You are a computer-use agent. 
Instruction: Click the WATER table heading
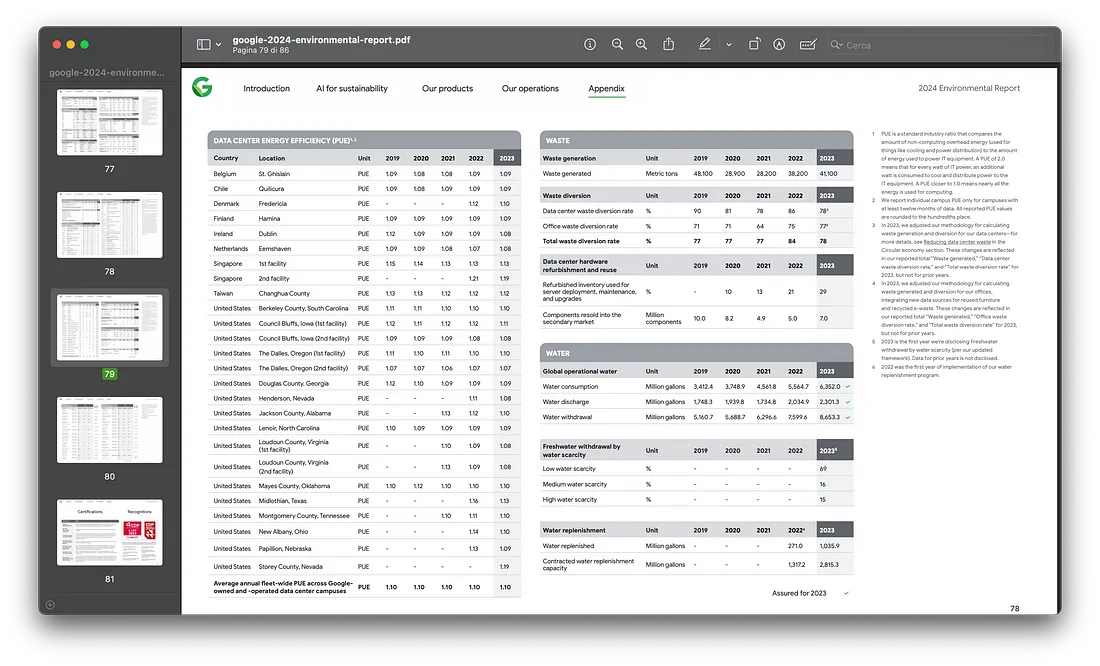click(x=558, y=354)
